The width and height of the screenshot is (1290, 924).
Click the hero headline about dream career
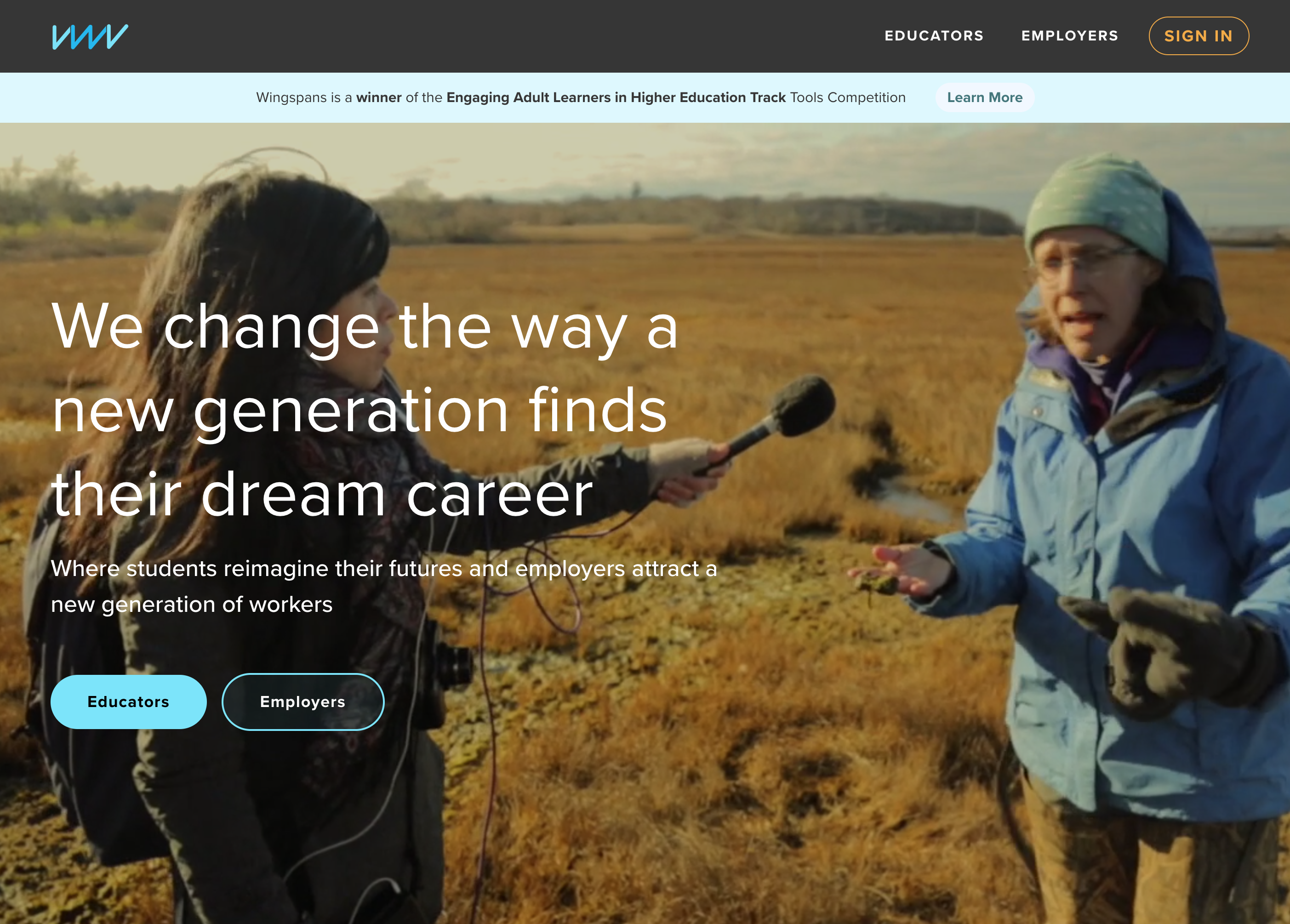click(x=365, y=410)
